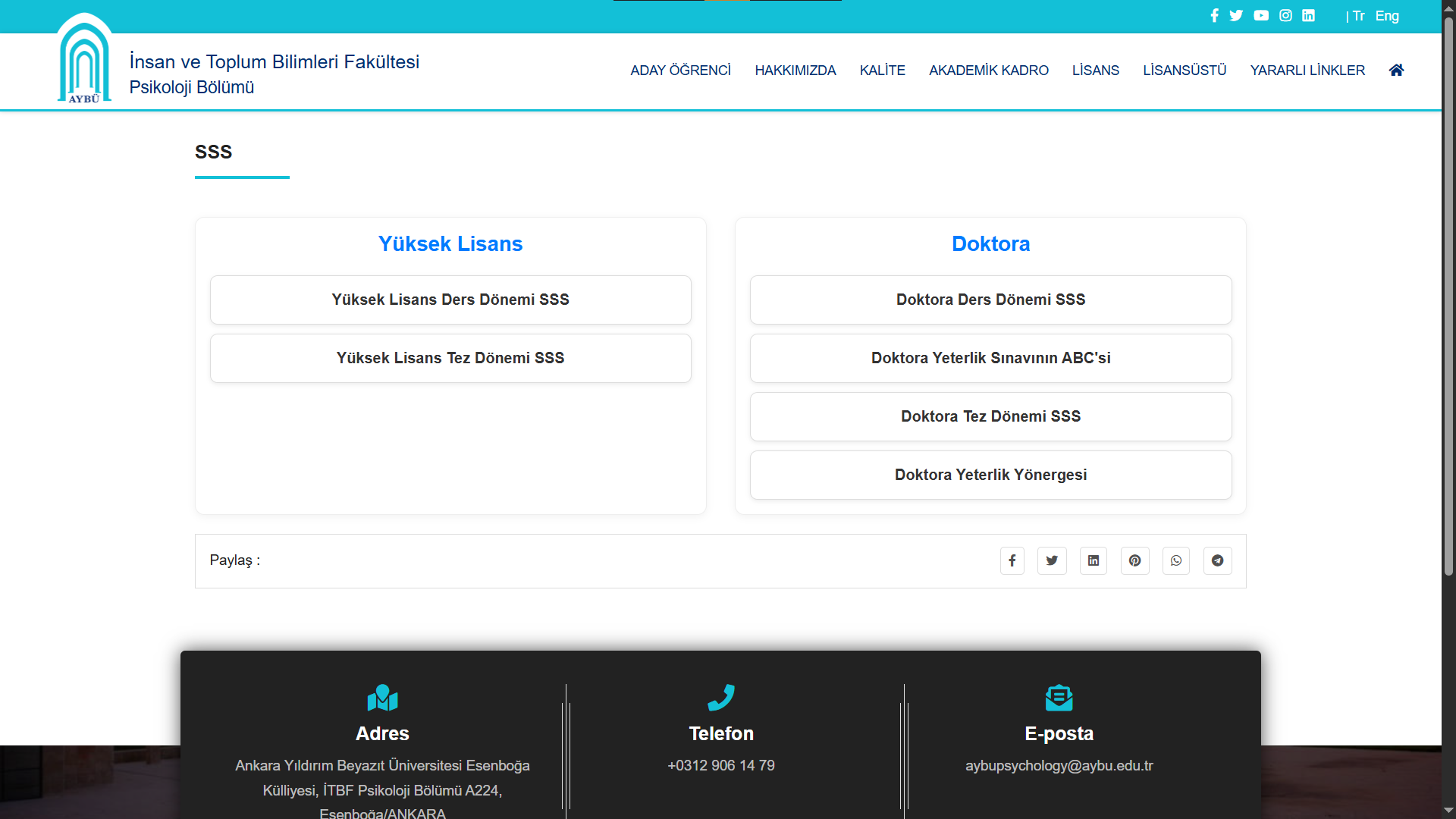Image resolution: width=1456 pixels, height=819 pixels.
Task: Expand the YARARLI LİNKLER menu
Action: point(1307,71)
